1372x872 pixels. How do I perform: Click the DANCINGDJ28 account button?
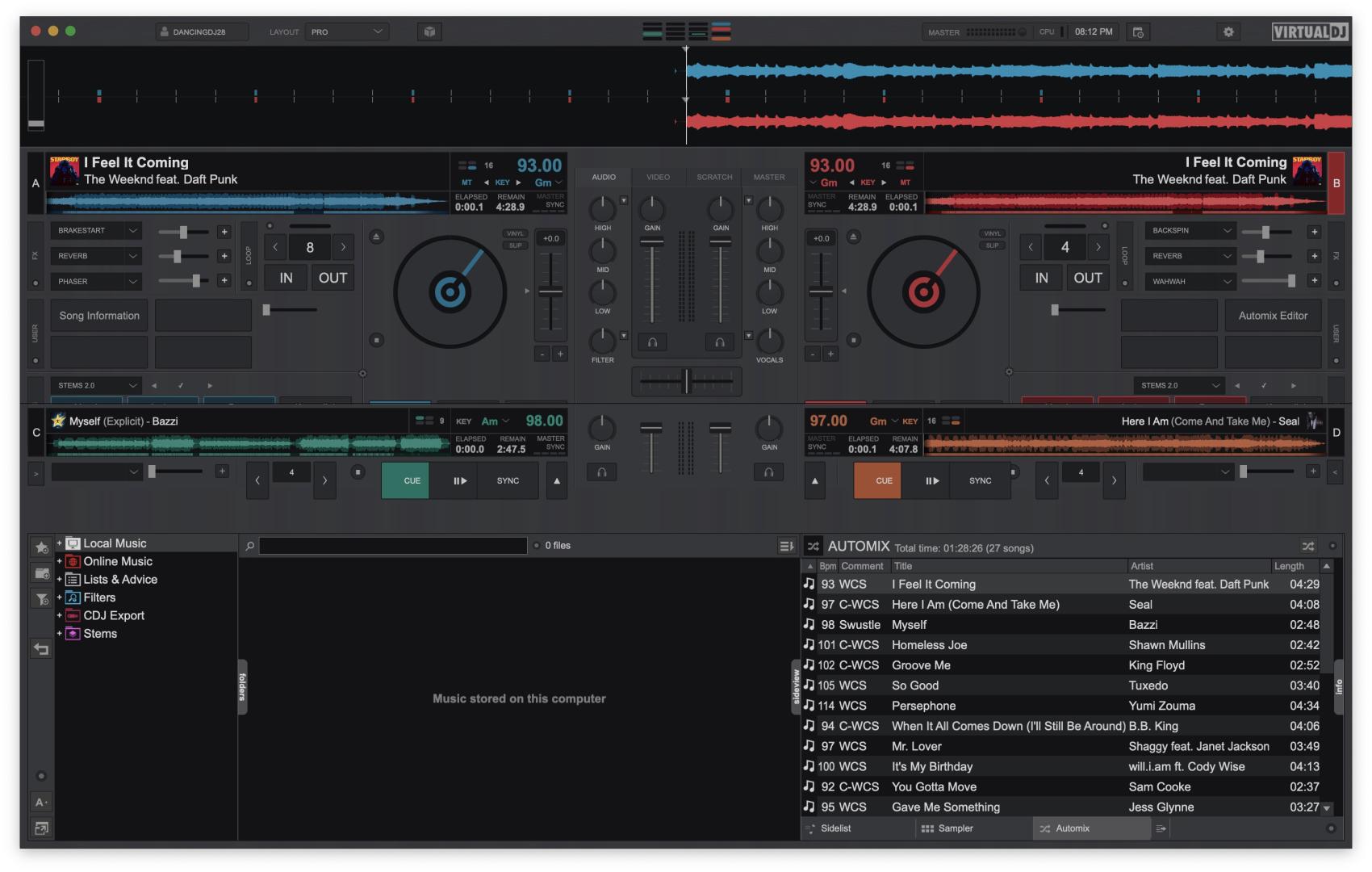click(x=202, y=32)
